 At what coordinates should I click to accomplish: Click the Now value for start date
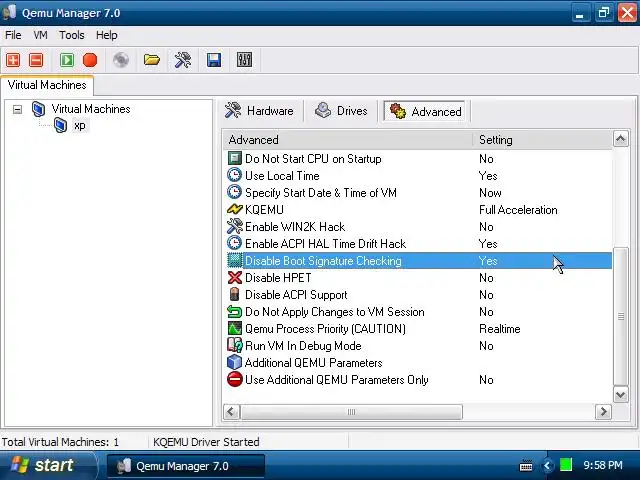coord(490,193)
